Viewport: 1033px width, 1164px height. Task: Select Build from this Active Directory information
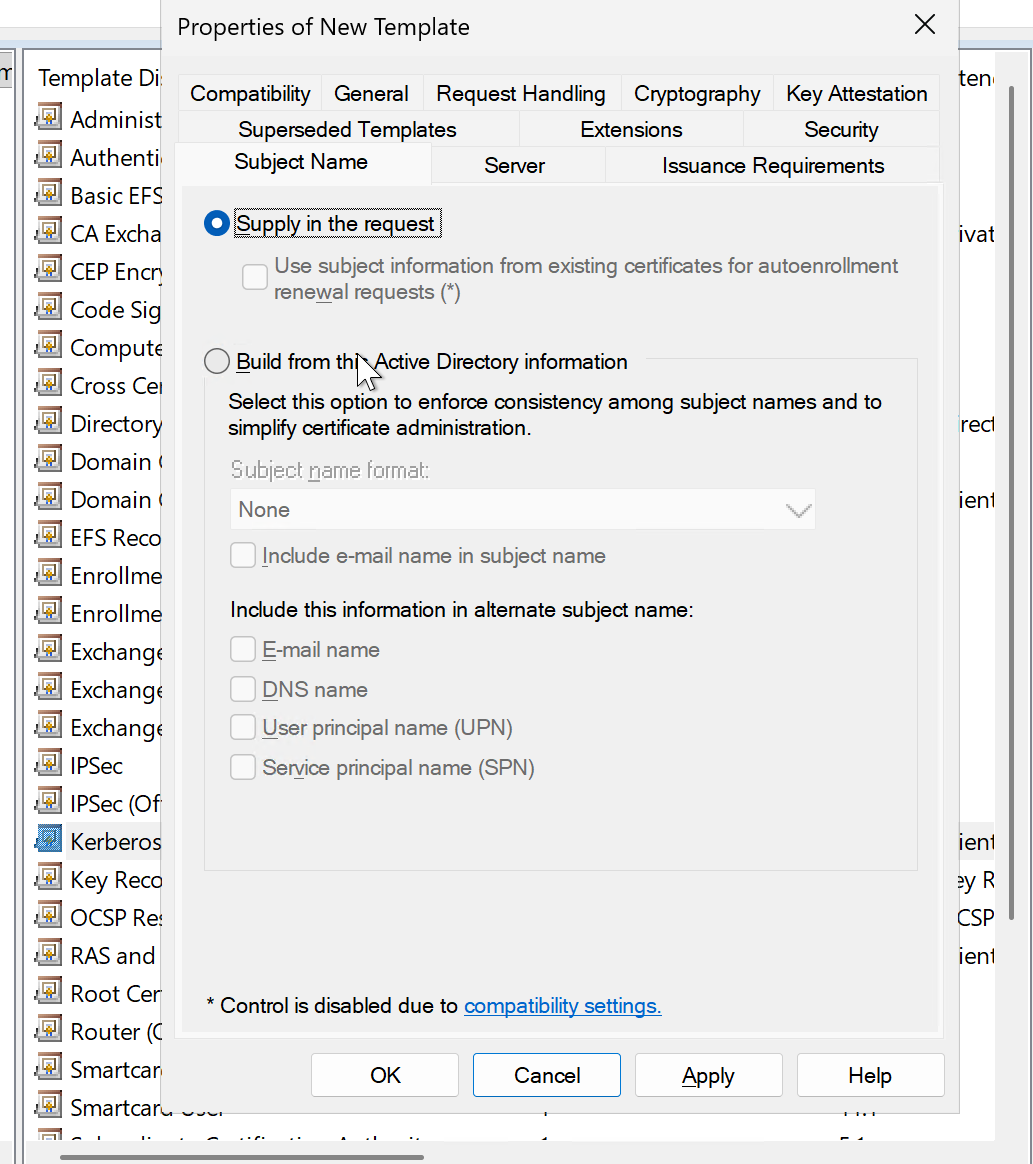coord(217,362)
